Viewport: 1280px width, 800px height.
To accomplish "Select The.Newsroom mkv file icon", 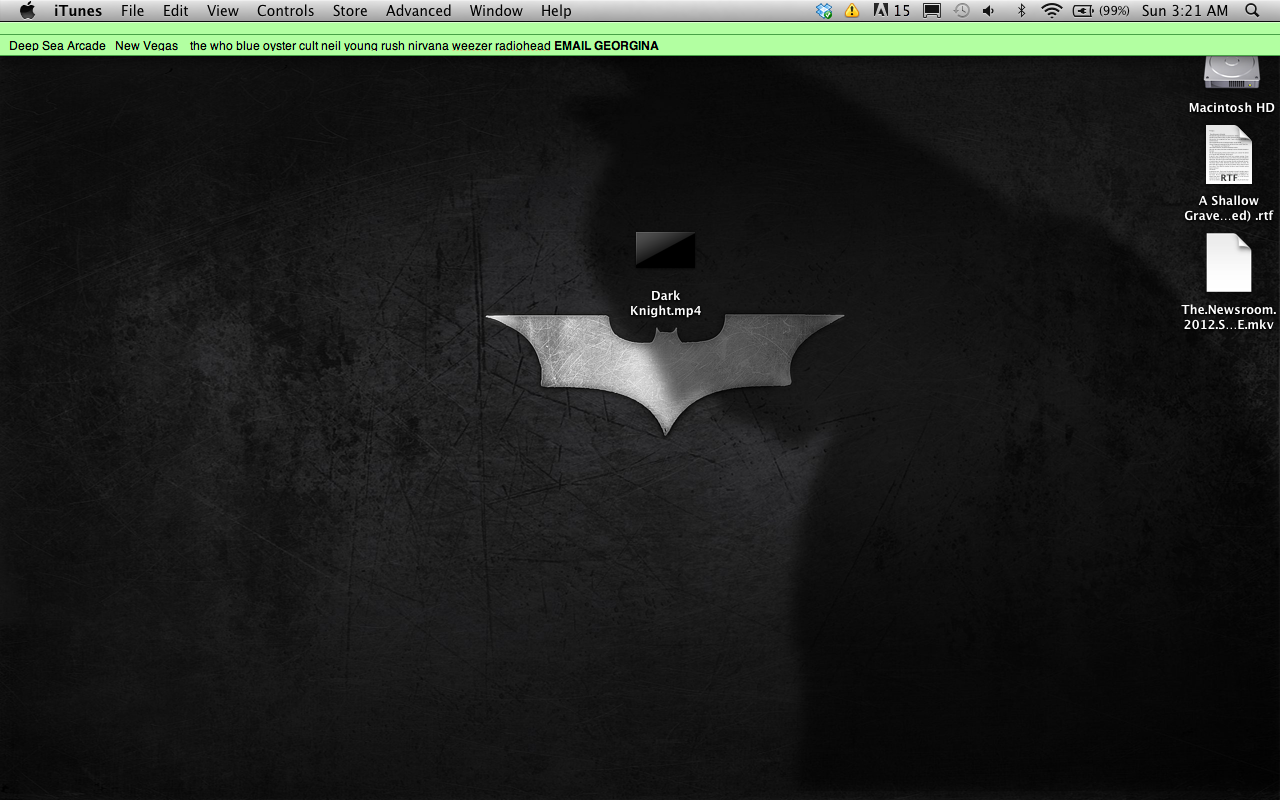I will (x=1229, y=263).
